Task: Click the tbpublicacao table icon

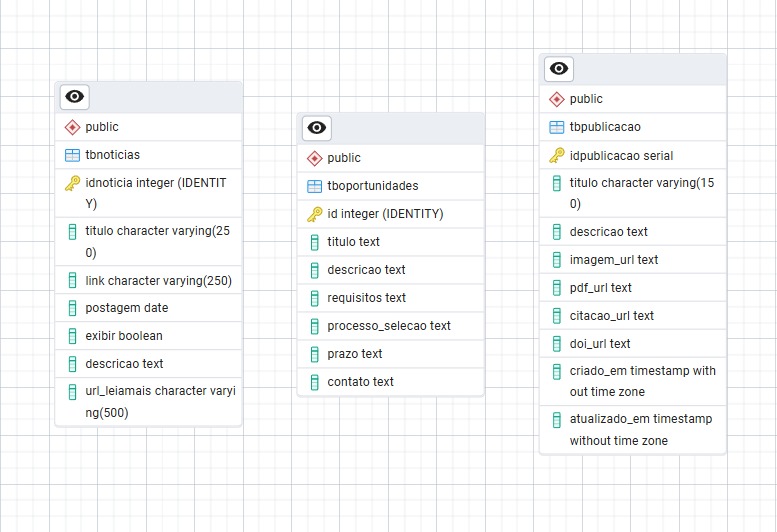Action: pos(557,127)
